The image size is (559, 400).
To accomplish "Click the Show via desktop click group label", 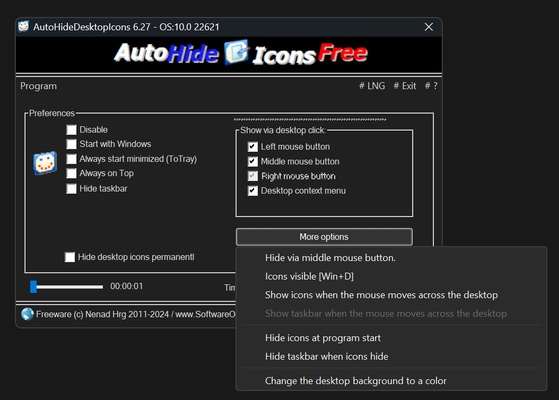I will (283, 130).
